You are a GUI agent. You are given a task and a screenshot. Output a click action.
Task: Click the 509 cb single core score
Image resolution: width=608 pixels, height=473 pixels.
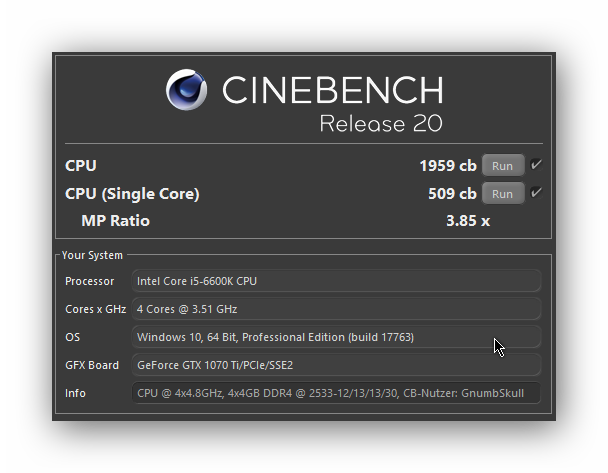452,194
